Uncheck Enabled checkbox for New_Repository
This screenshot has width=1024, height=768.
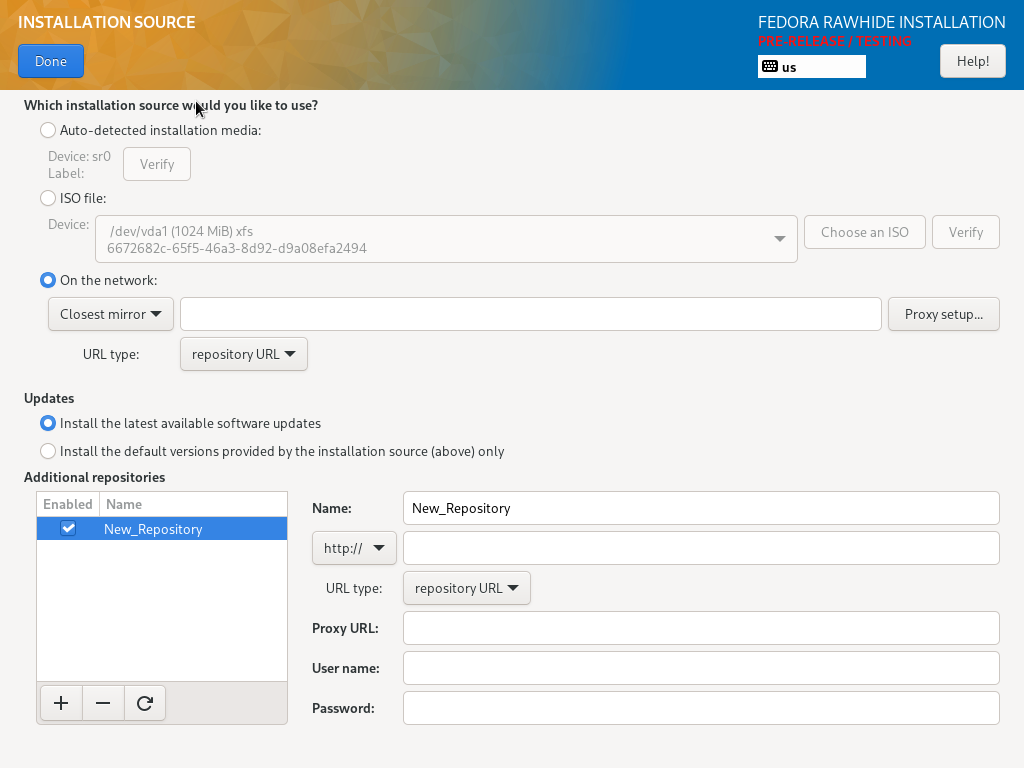[68, 528]
